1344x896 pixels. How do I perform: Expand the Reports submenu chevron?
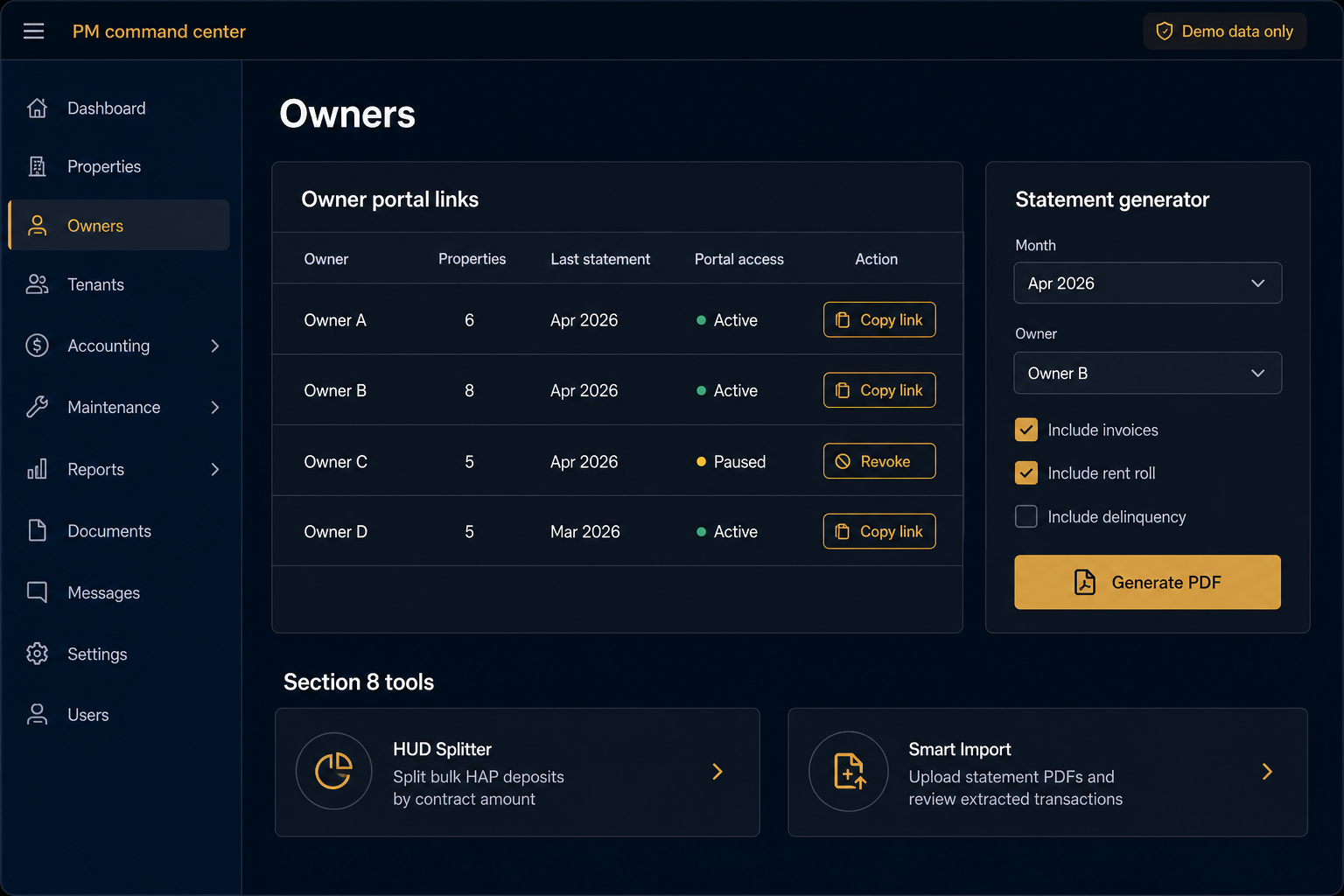tap(215, 469)
